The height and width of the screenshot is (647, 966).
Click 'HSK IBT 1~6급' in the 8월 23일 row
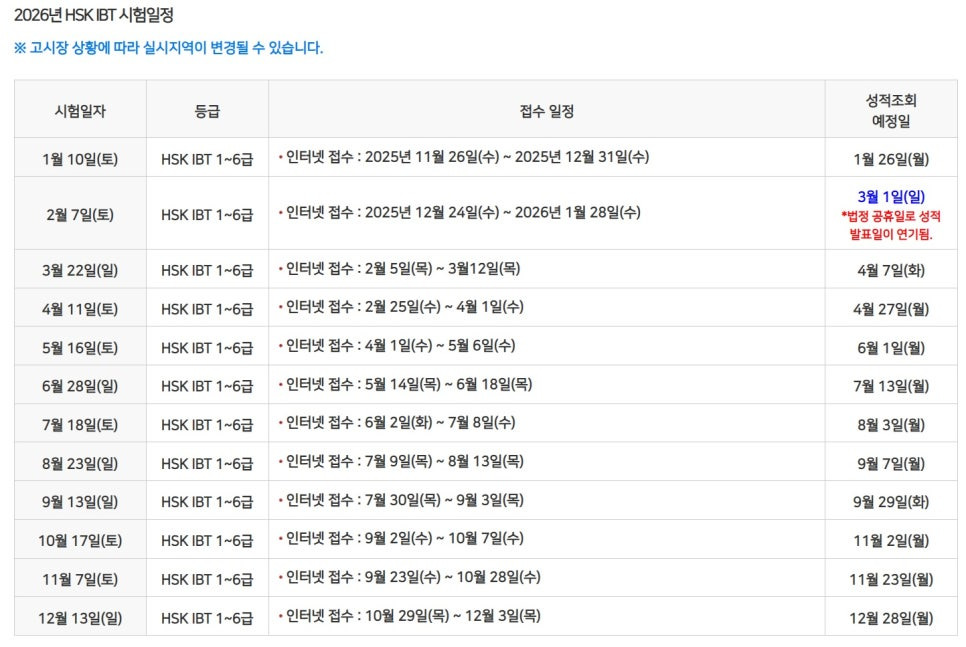tap(207, 463)
